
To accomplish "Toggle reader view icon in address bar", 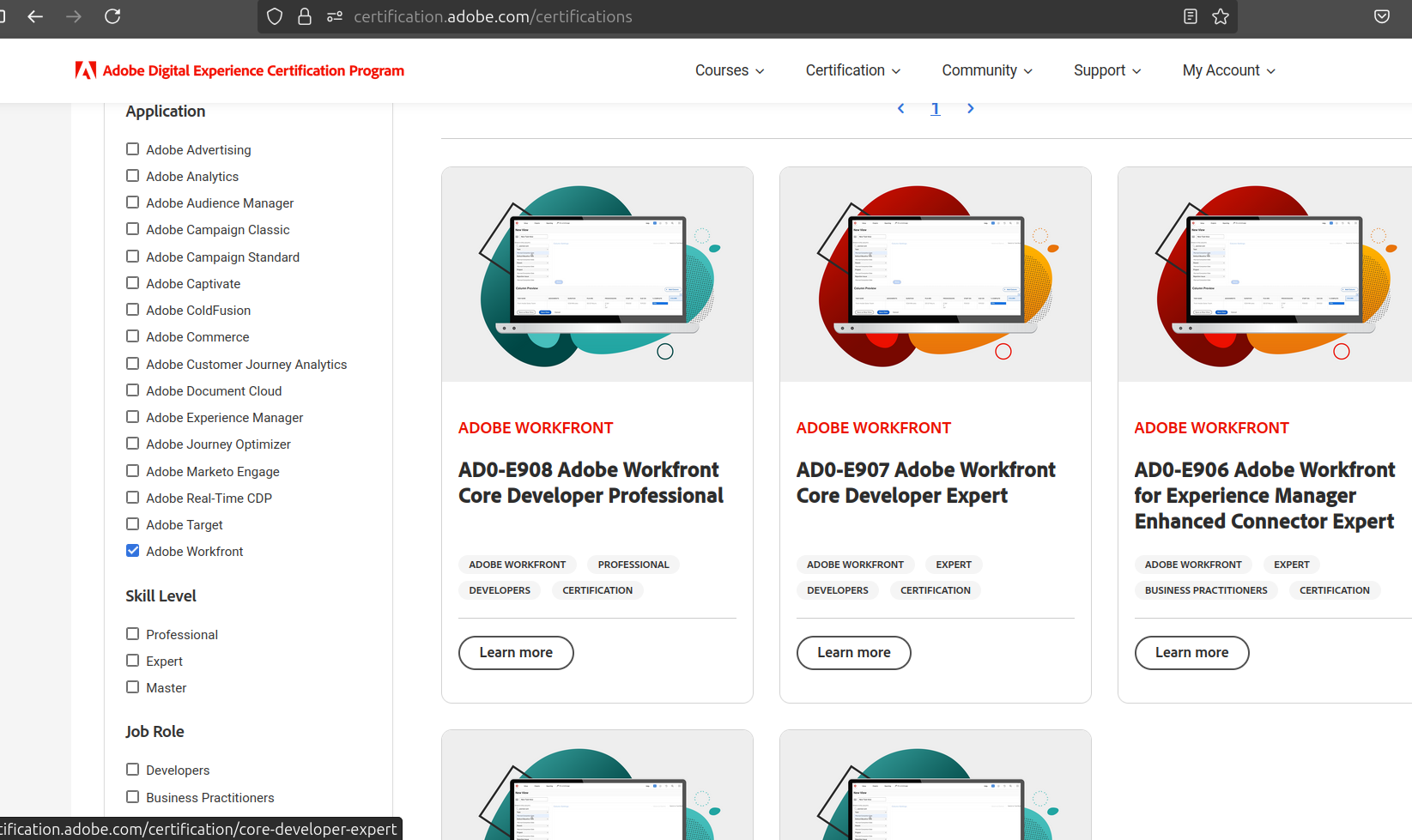I will [x=1190, y=16].
